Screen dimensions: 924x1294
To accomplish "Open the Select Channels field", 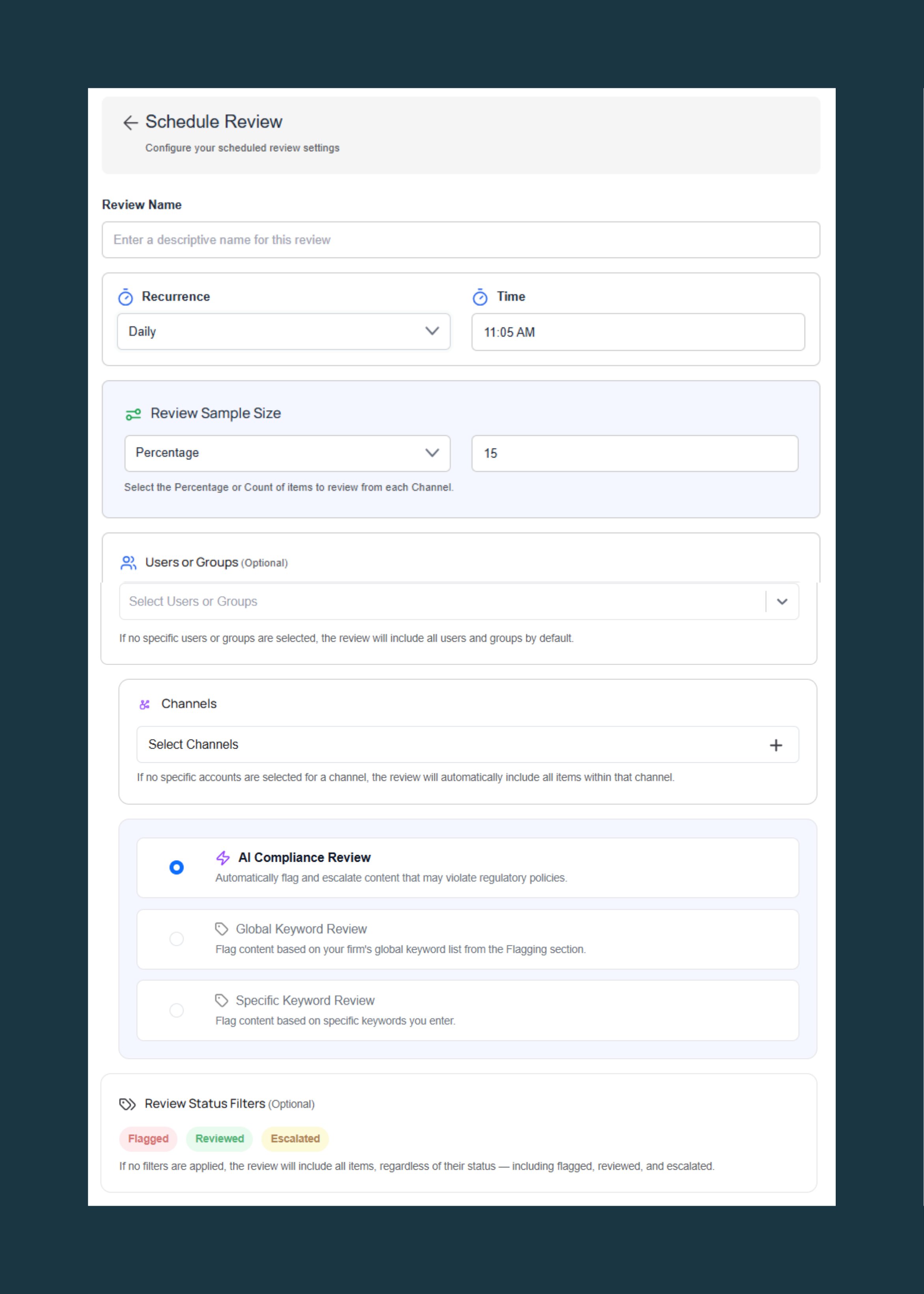I will coord(467,745).
